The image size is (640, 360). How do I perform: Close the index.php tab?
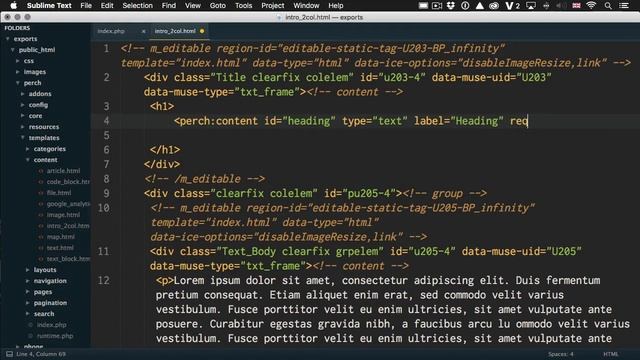pos(143,31)
